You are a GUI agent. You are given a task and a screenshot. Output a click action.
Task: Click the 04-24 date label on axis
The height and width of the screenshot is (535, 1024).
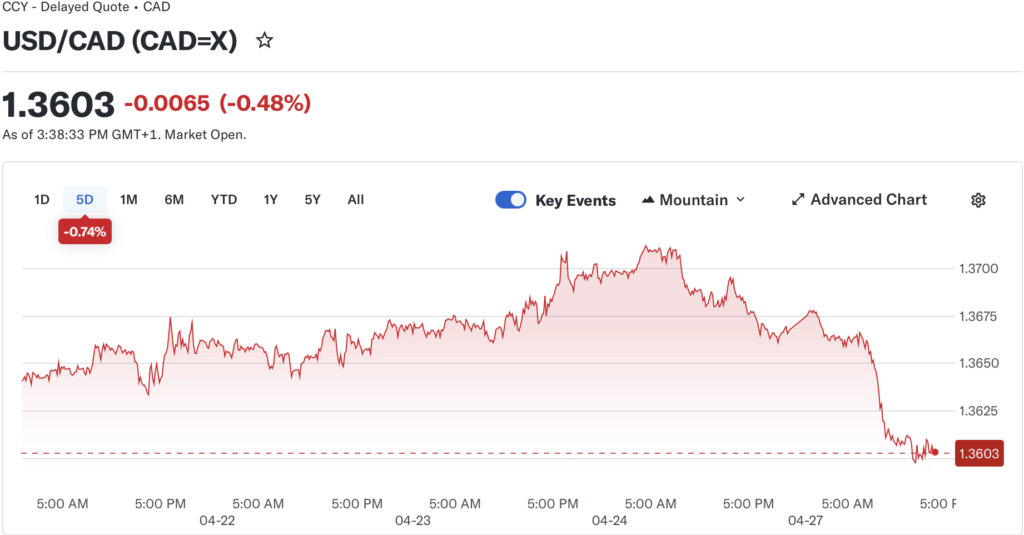[x=609, y=521]
